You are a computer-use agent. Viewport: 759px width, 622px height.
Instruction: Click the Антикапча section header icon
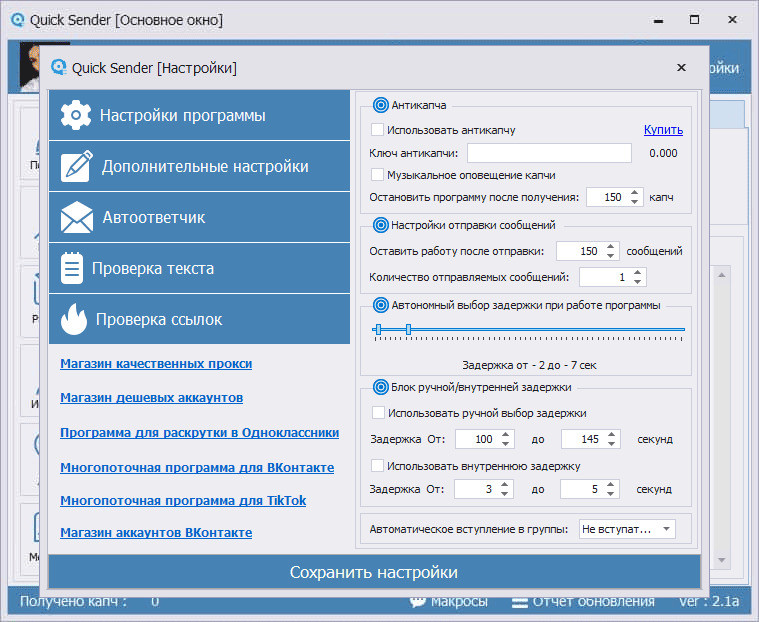point(380,104)
